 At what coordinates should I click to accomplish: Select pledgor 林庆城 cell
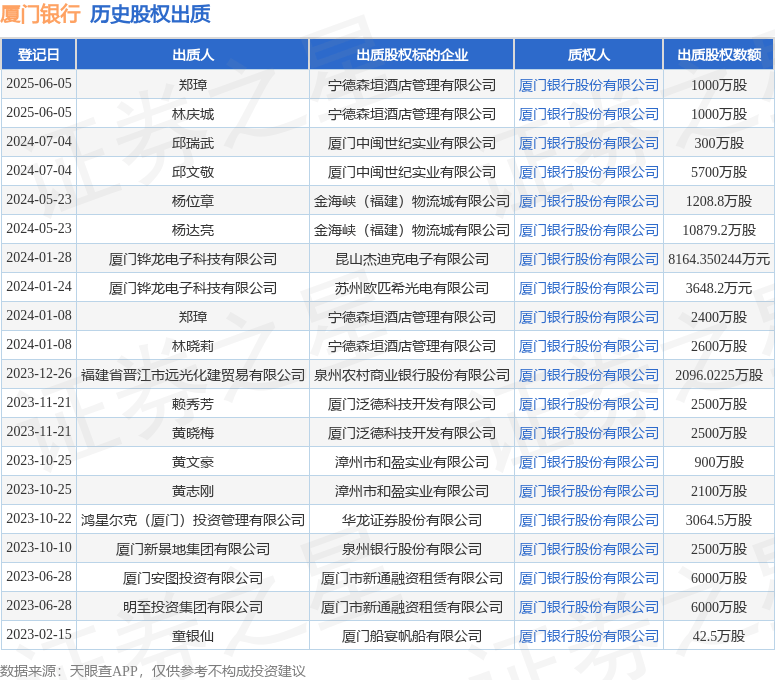pyautogui.click(x=193, y=114)
